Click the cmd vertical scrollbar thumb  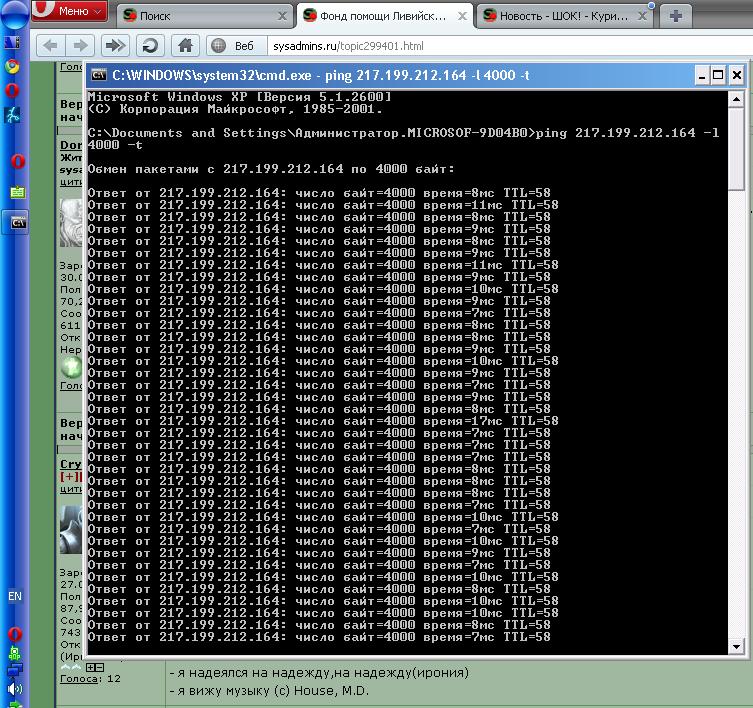click(736, 149)
